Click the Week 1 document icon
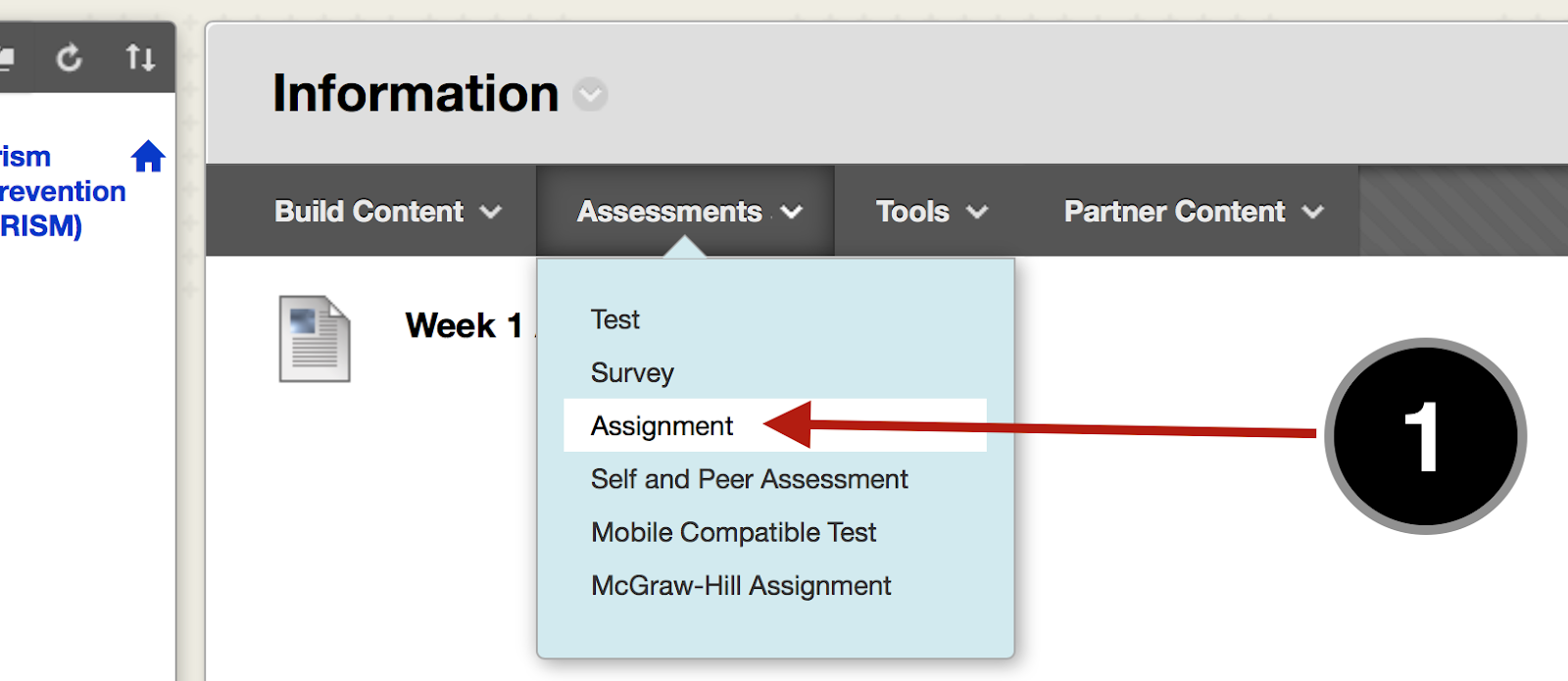 (x=315, y=339)
